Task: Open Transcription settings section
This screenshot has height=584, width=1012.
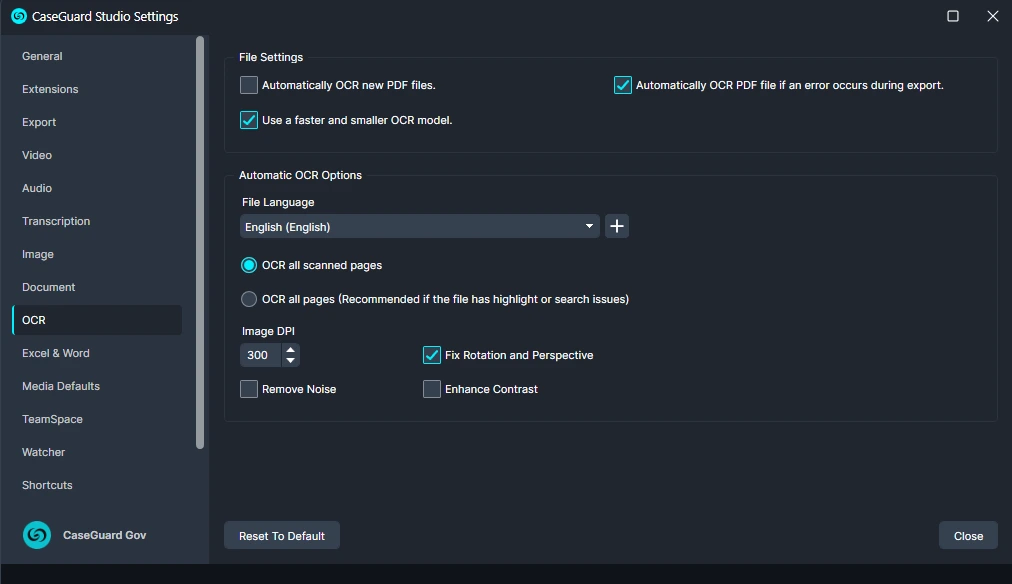Action: click(x=97, y=221)
